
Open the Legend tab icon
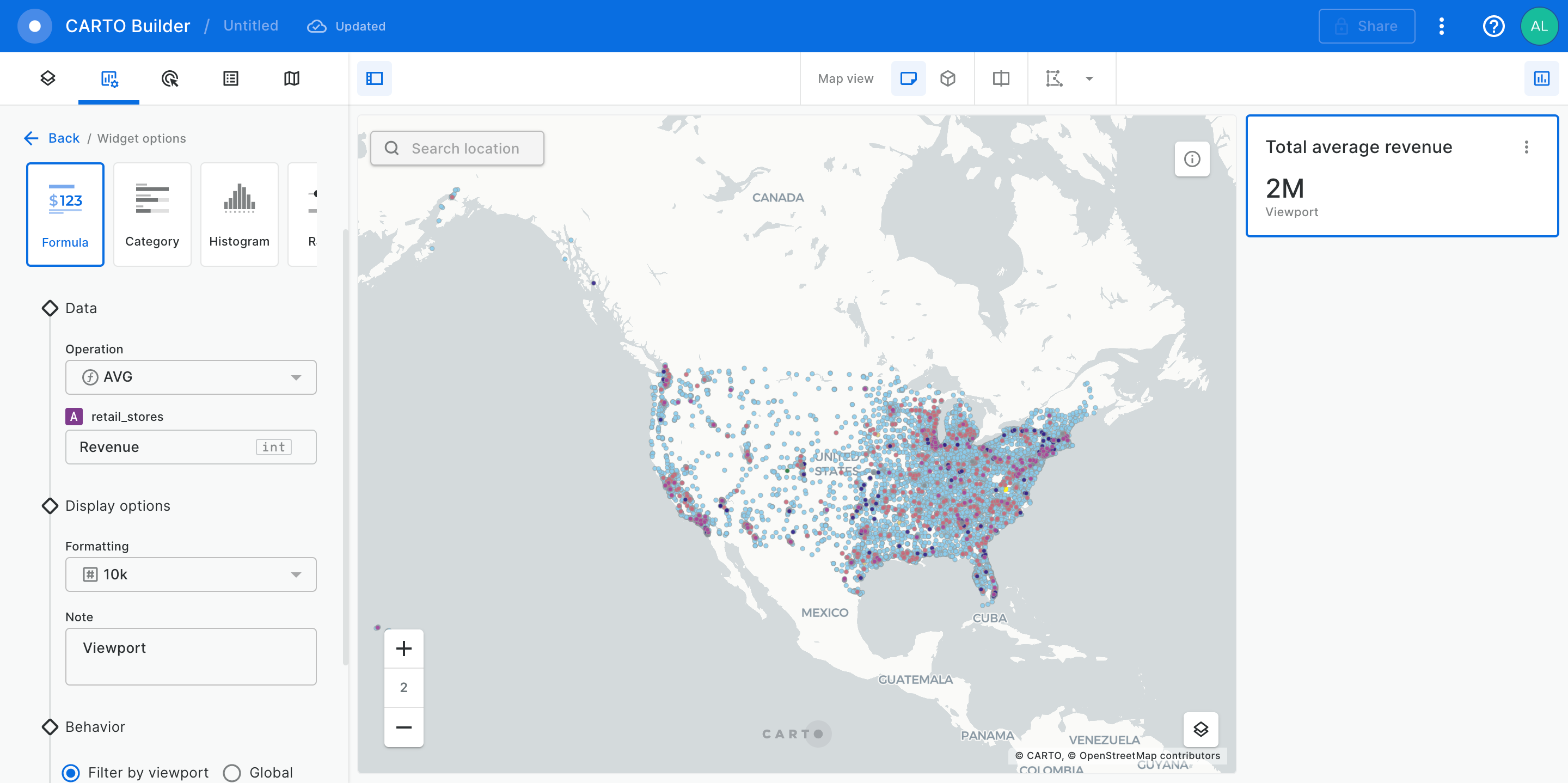231,78
